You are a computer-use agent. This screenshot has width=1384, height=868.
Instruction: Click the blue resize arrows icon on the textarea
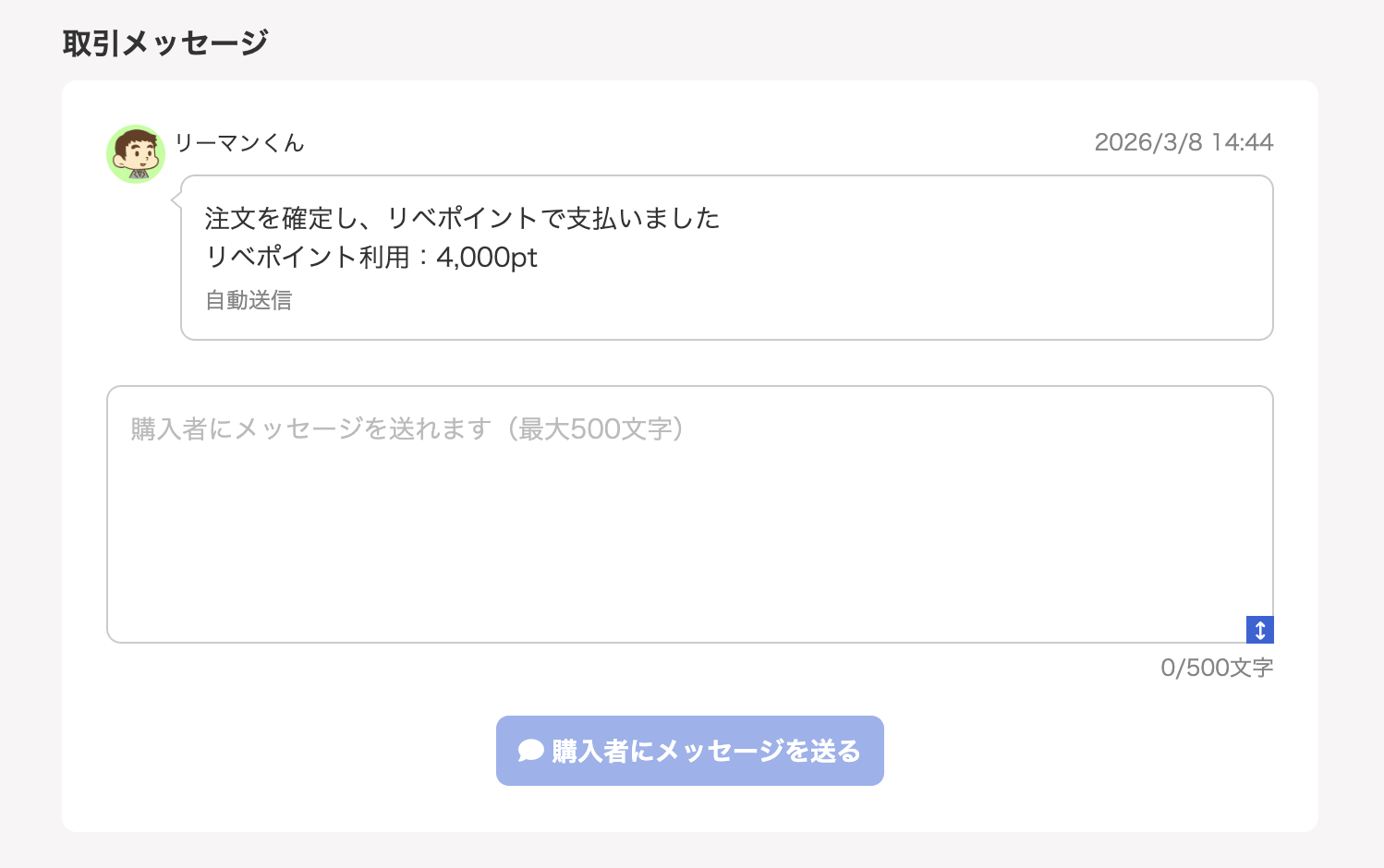pos(1259,629)
